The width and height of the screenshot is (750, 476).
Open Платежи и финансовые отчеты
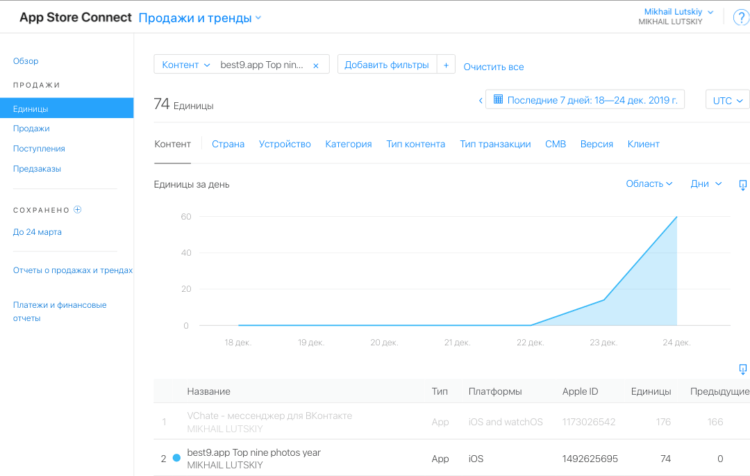(60, 311)
